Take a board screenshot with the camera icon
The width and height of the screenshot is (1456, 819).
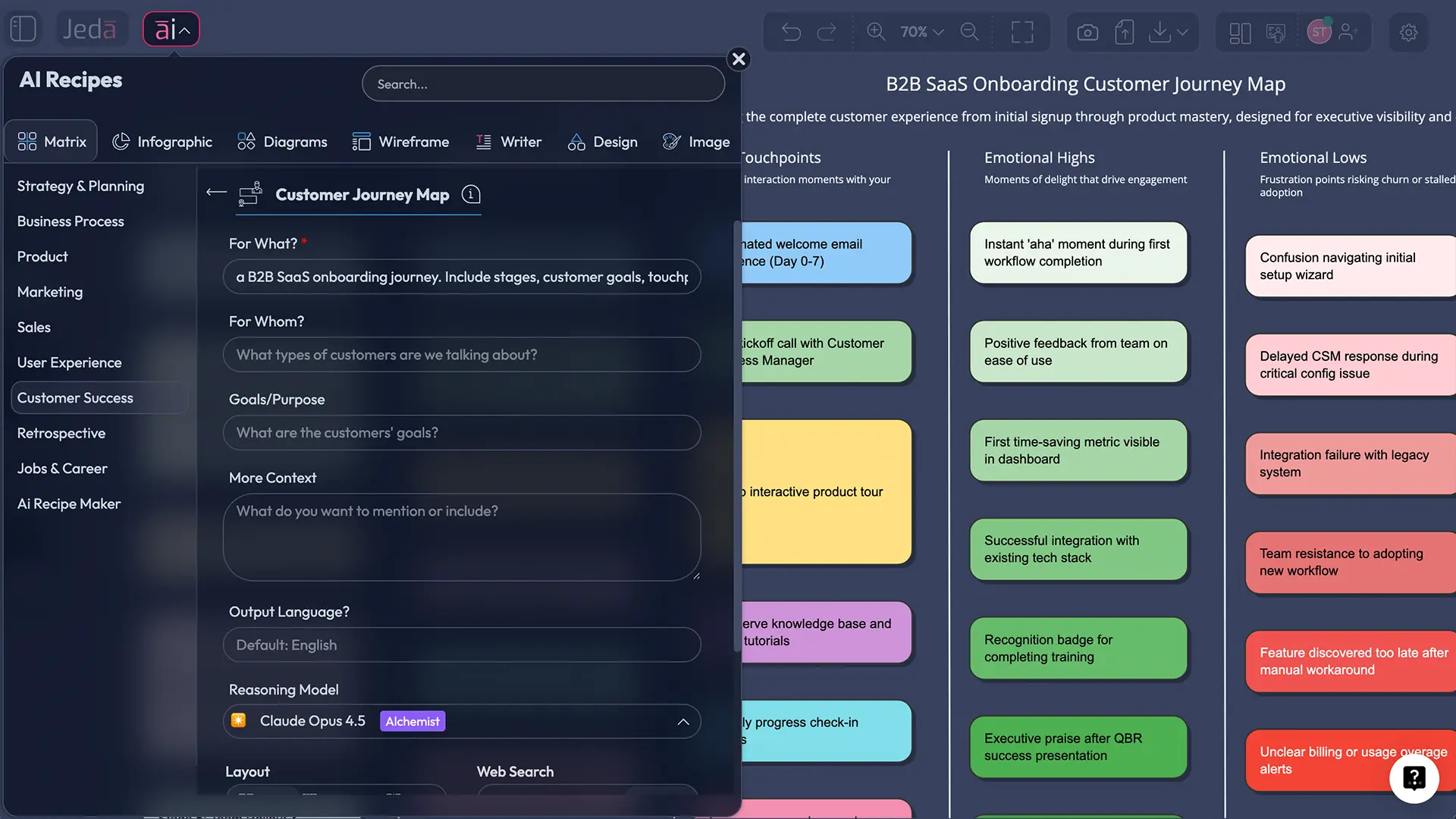click(x=1087, y=32)
